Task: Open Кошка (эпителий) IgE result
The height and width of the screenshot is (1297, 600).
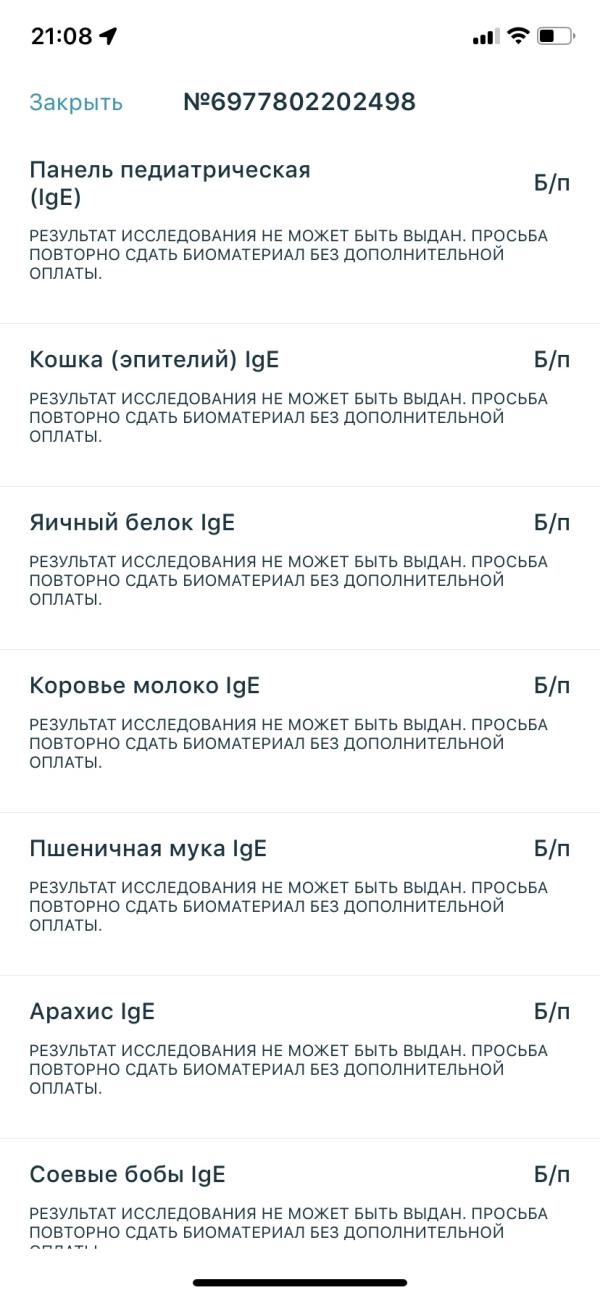Action: pos(300,405)
